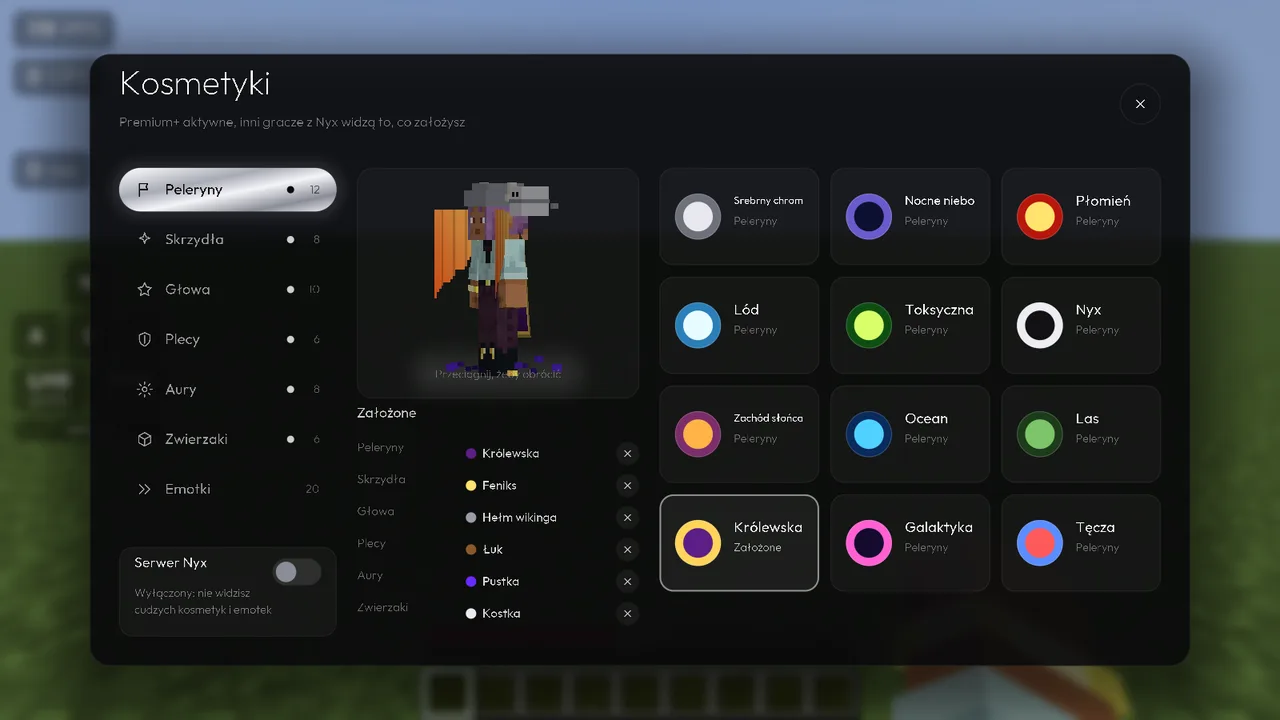Click the Feniks entry in Założone

pos(491,485)
